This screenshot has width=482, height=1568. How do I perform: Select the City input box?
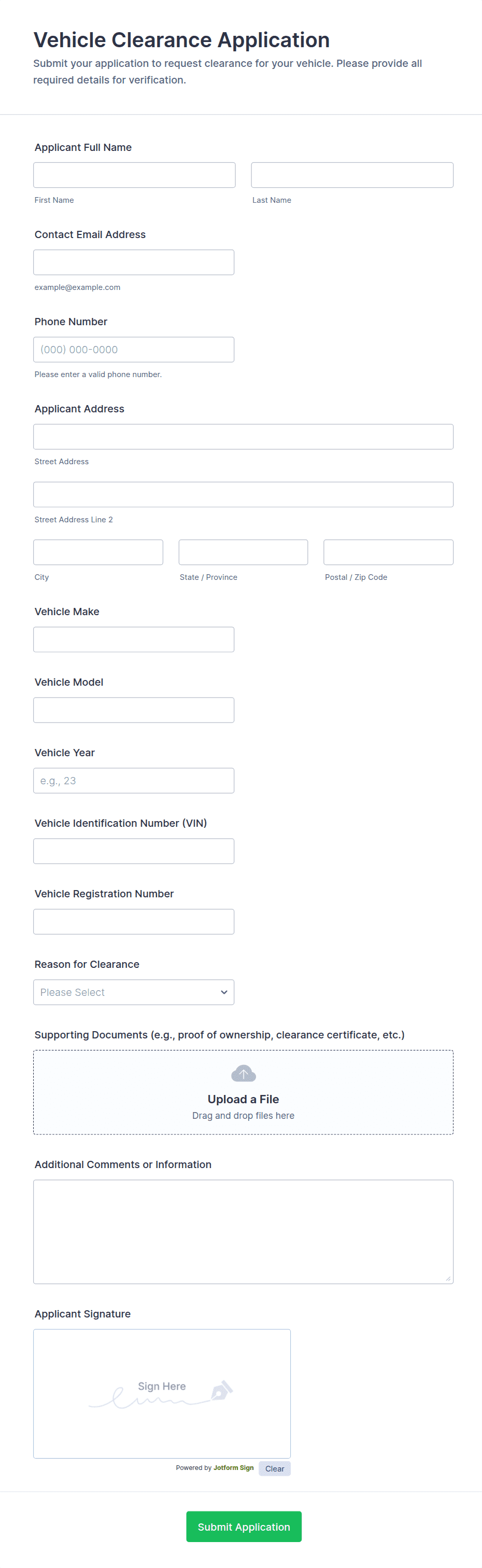coord(98,552)
